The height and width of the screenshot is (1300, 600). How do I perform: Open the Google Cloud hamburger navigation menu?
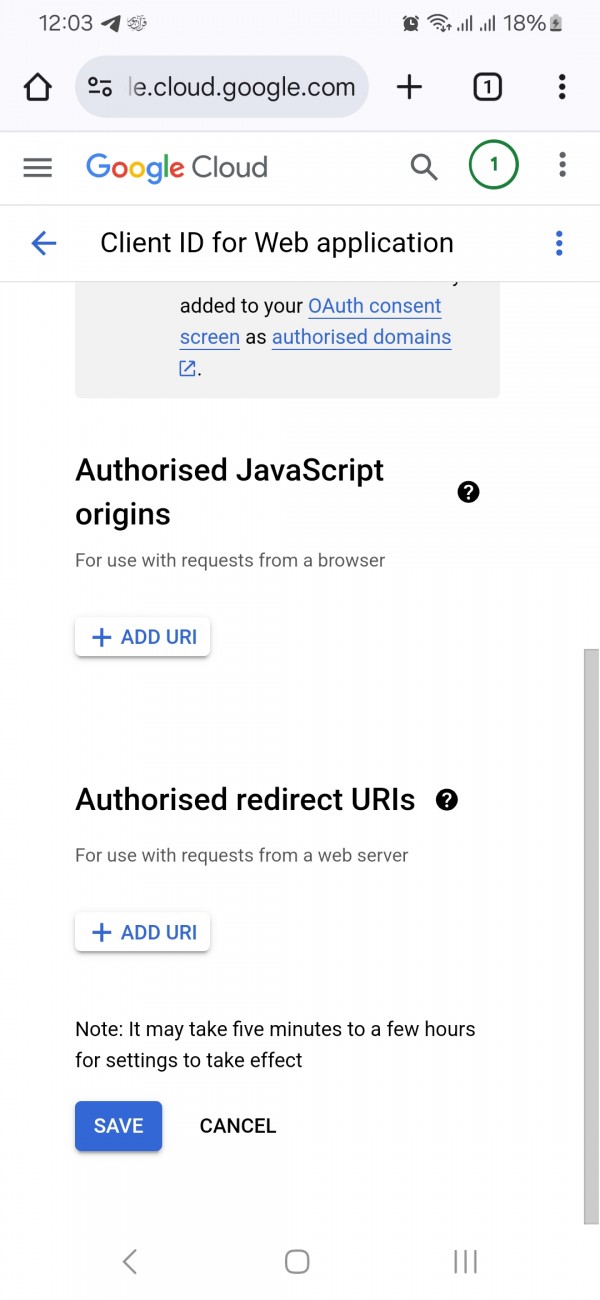[x=37, y=167]
